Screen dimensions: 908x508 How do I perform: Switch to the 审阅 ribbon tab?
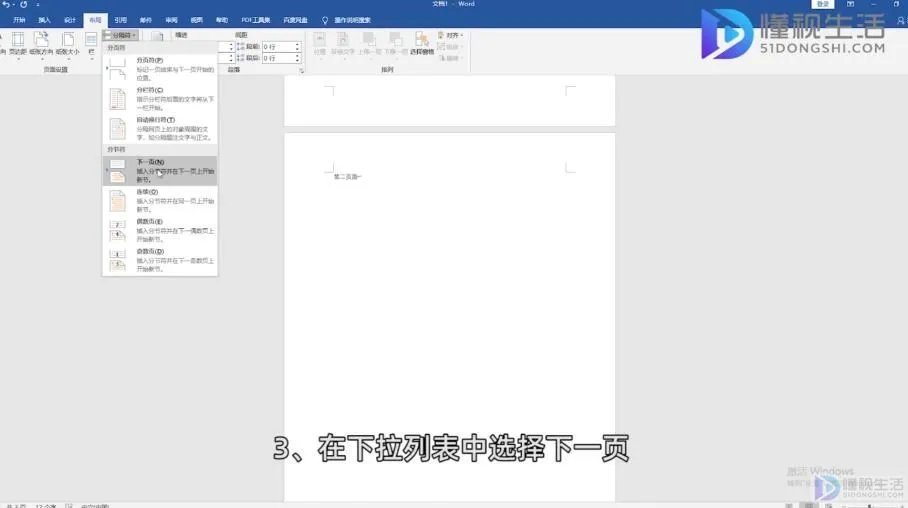pos(171,20)
